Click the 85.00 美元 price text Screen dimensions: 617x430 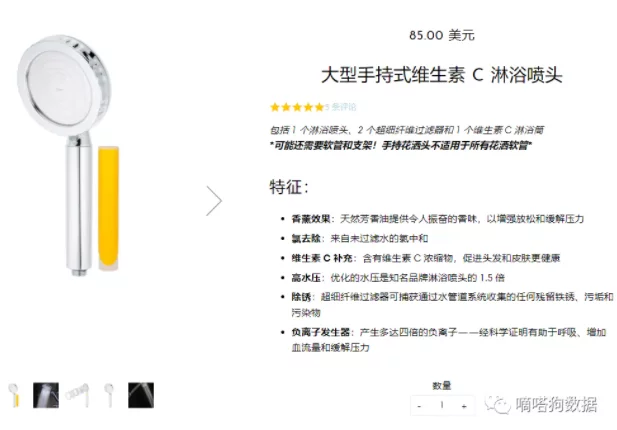tap(442, 35)
